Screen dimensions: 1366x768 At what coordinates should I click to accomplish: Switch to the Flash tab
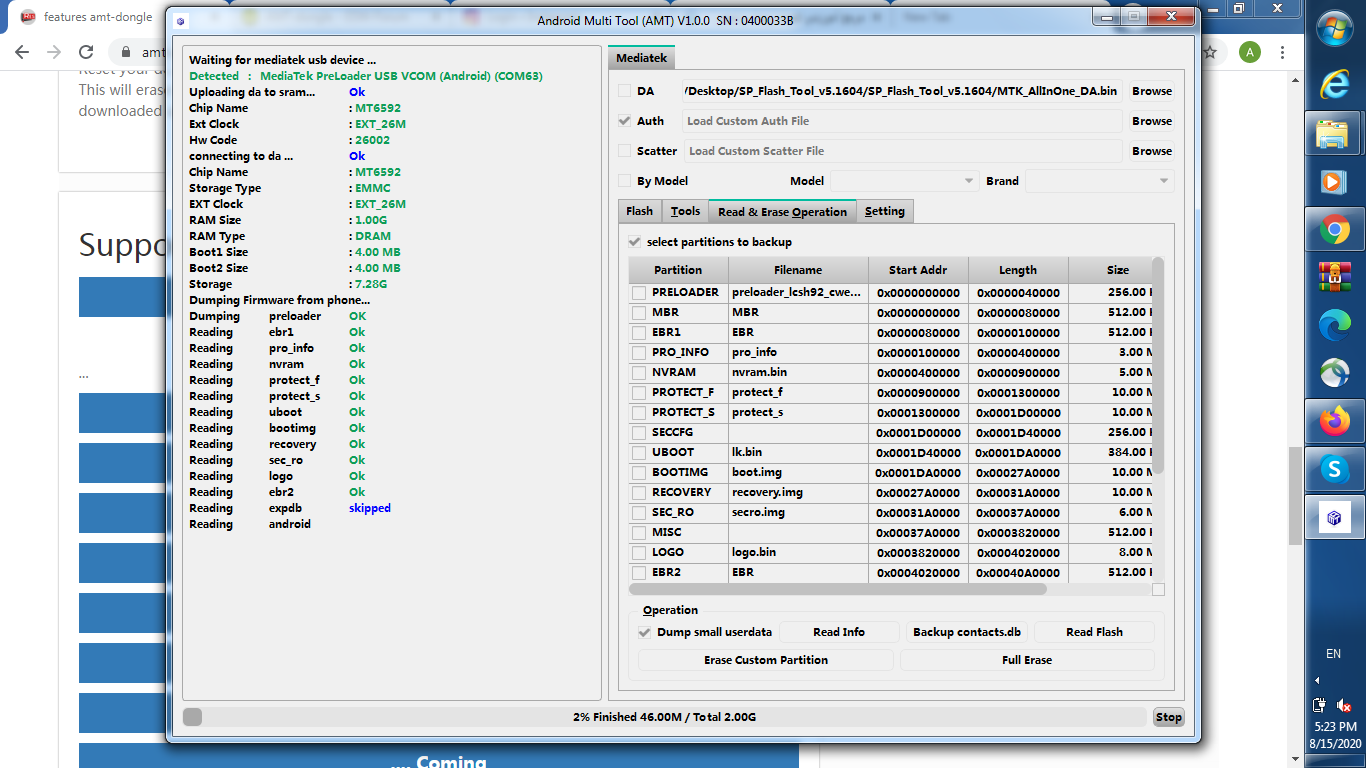[640, 212]
